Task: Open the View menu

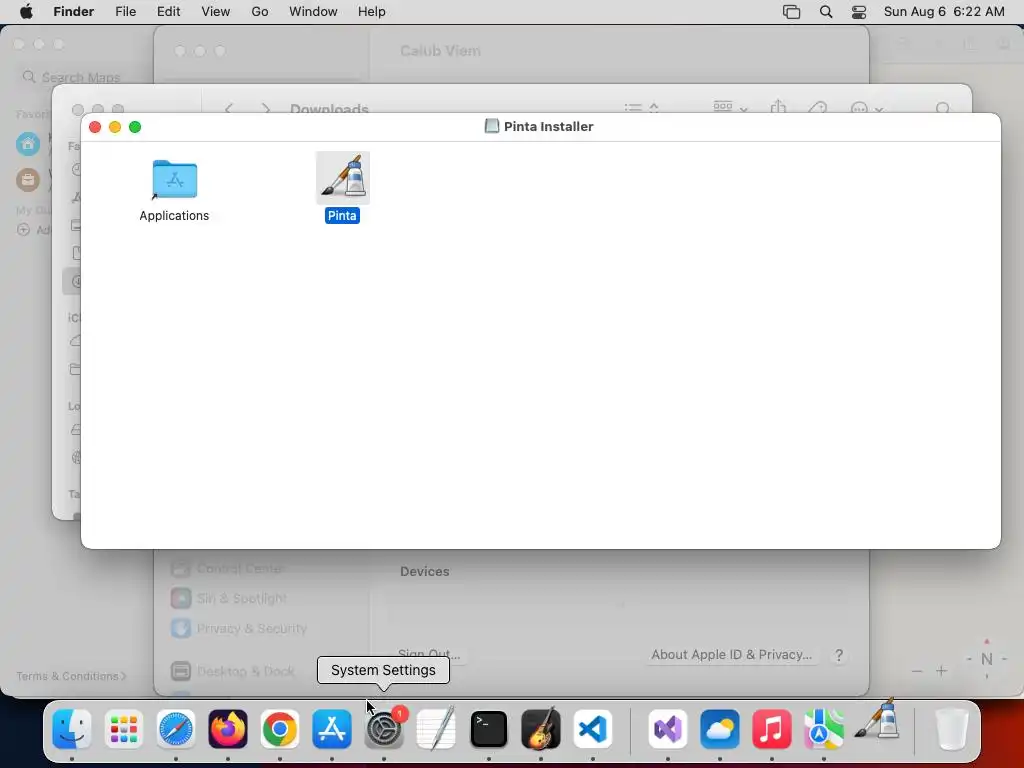Action: [216, 12]
